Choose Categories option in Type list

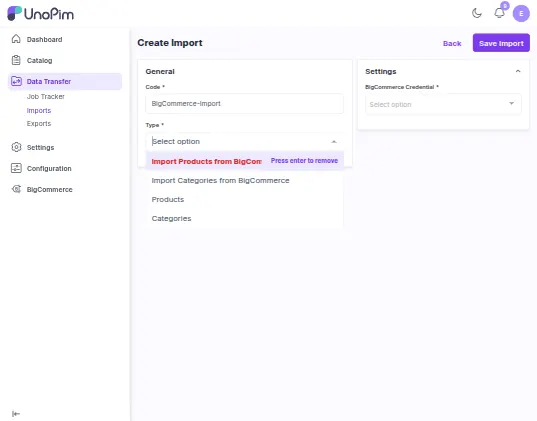(x=245, y=219)
